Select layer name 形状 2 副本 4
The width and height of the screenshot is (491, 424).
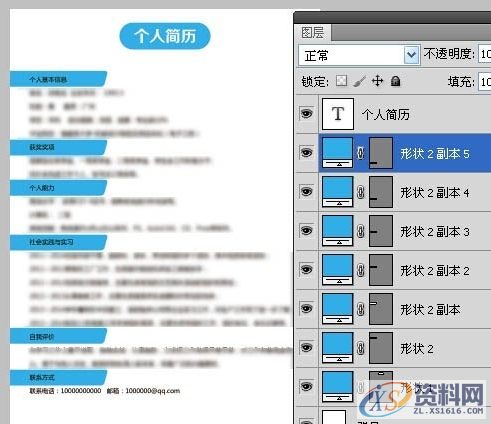435,193
